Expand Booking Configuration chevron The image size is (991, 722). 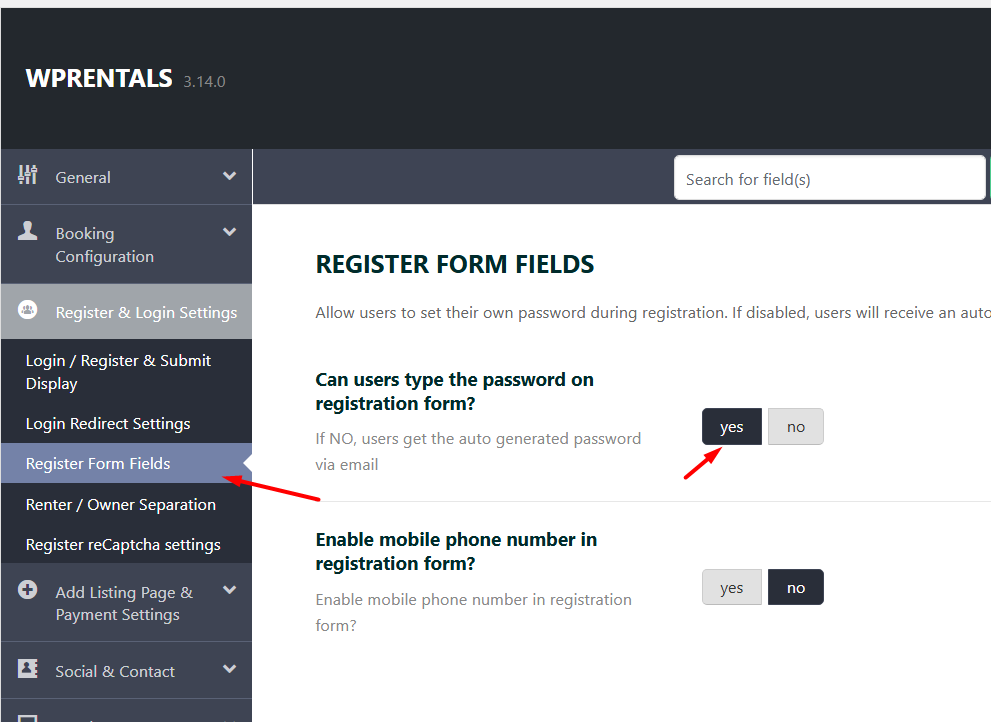[x=229, y=232]
